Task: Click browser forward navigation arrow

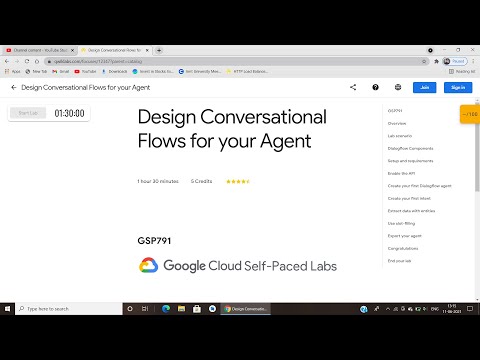Action: point(17,61)
